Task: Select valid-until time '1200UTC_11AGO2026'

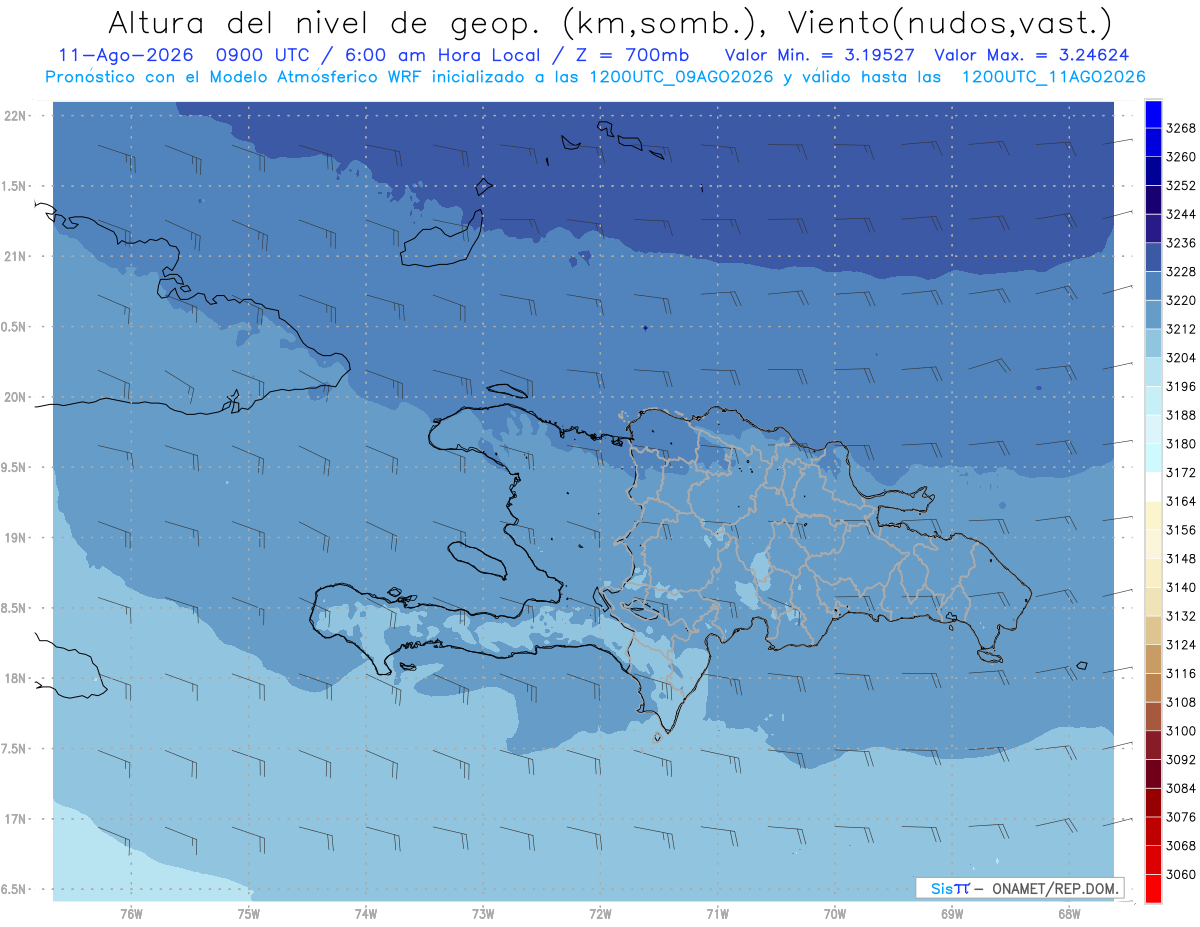Action: tap(1053, 77)
